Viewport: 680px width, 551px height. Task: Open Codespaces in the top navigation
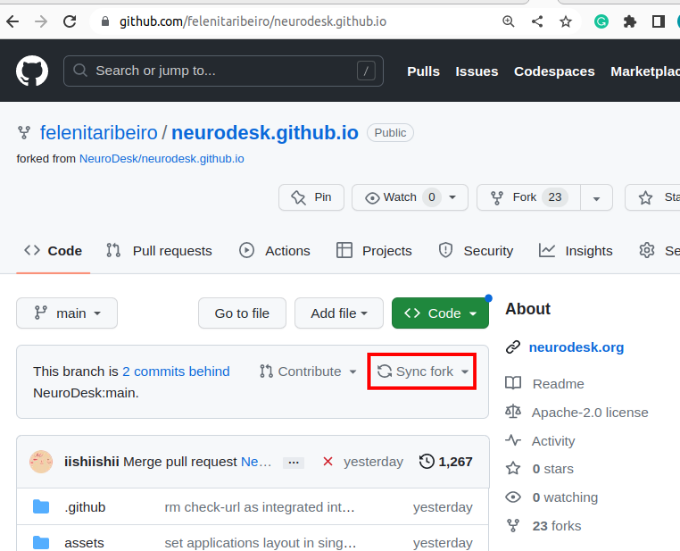click(554, 71)
